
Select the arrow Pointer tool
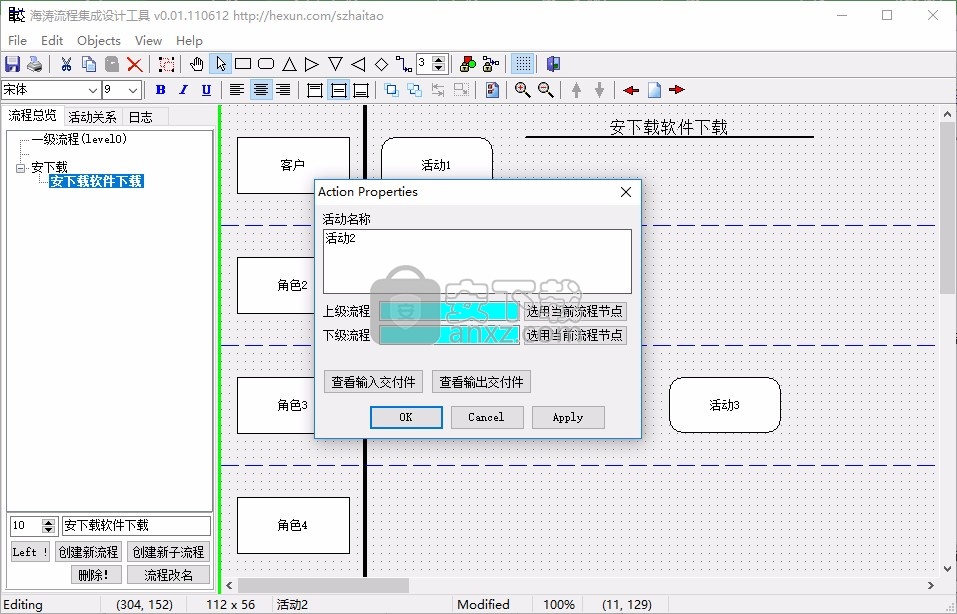(x=220, y=63)
